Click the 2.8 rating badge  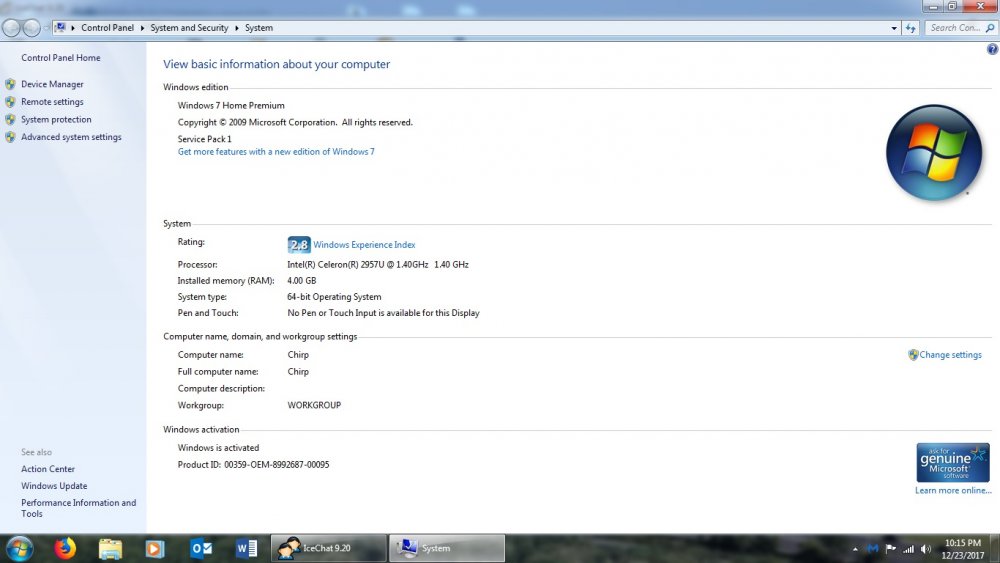click(299, 245)
